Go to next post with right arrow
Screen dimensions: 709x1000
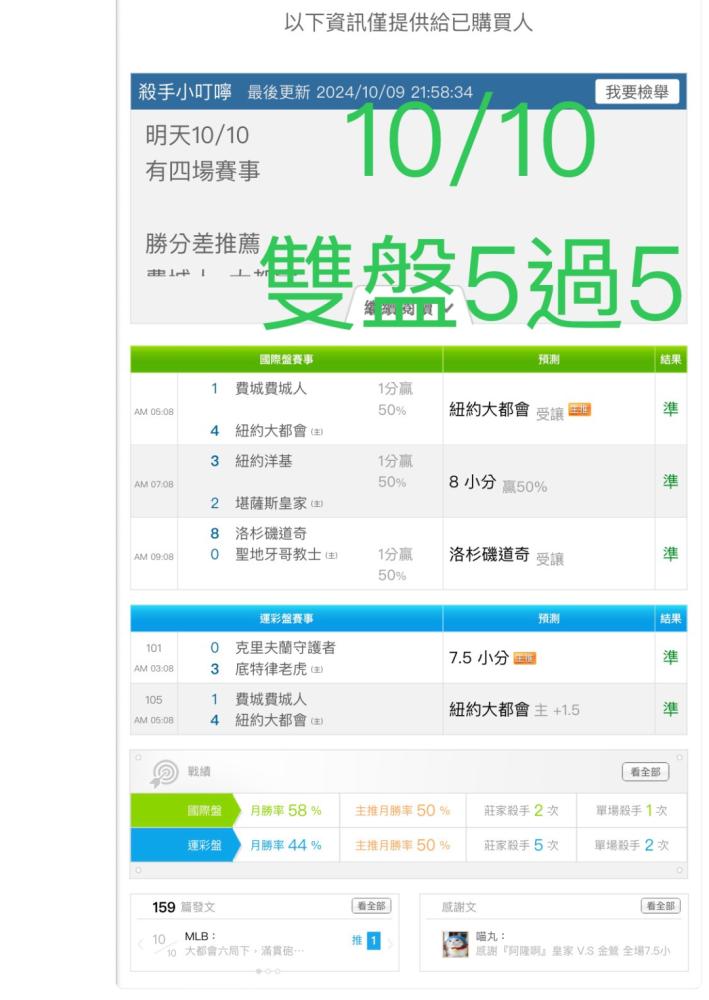point(390,943)
